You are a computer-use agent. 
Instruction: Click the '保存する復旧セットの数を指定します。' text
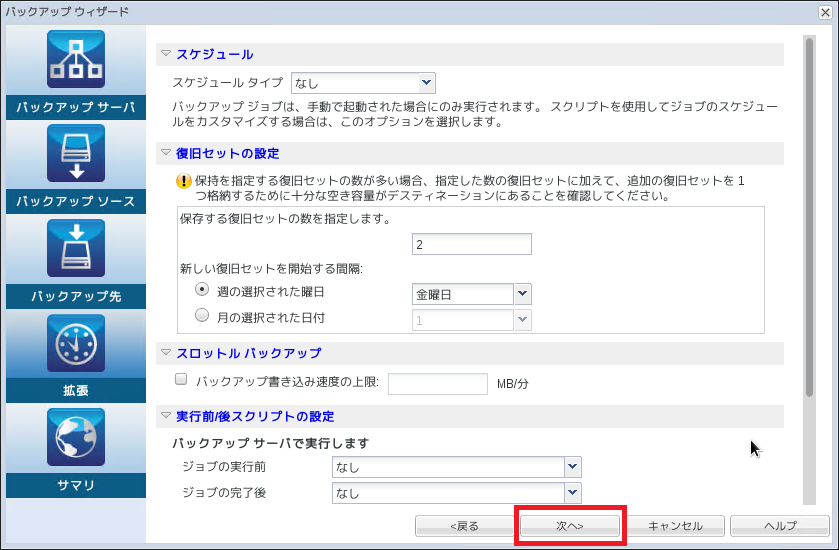[x=286, y=219]
